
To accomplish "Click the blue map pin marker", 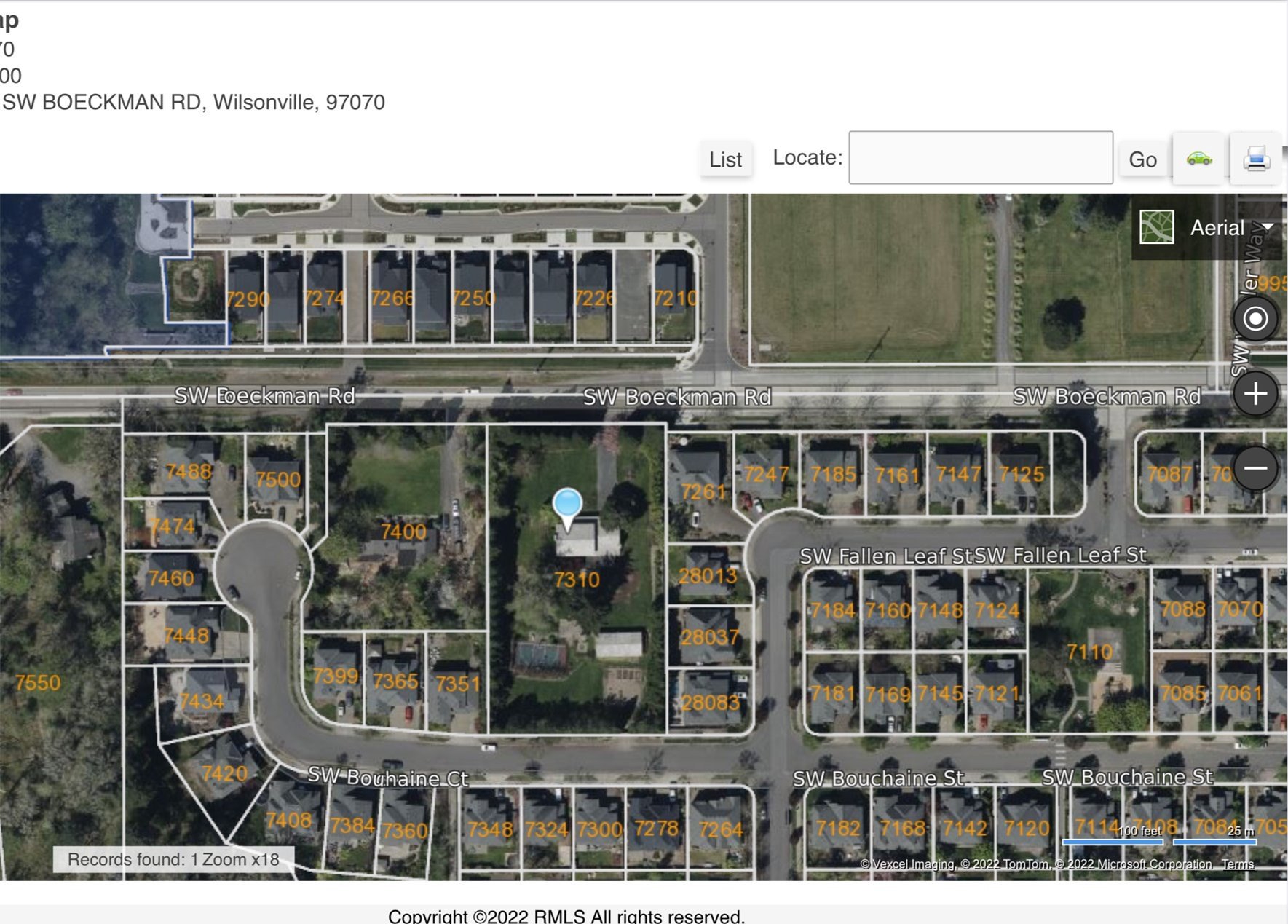I will tap(567, 506).
